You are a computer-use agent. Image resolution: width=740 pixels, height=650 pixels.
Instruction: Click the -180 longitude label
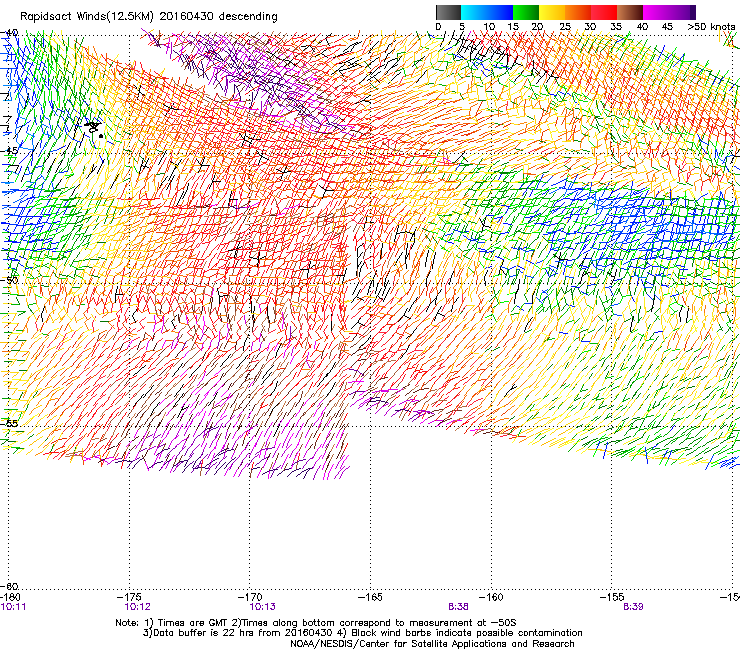10,597
